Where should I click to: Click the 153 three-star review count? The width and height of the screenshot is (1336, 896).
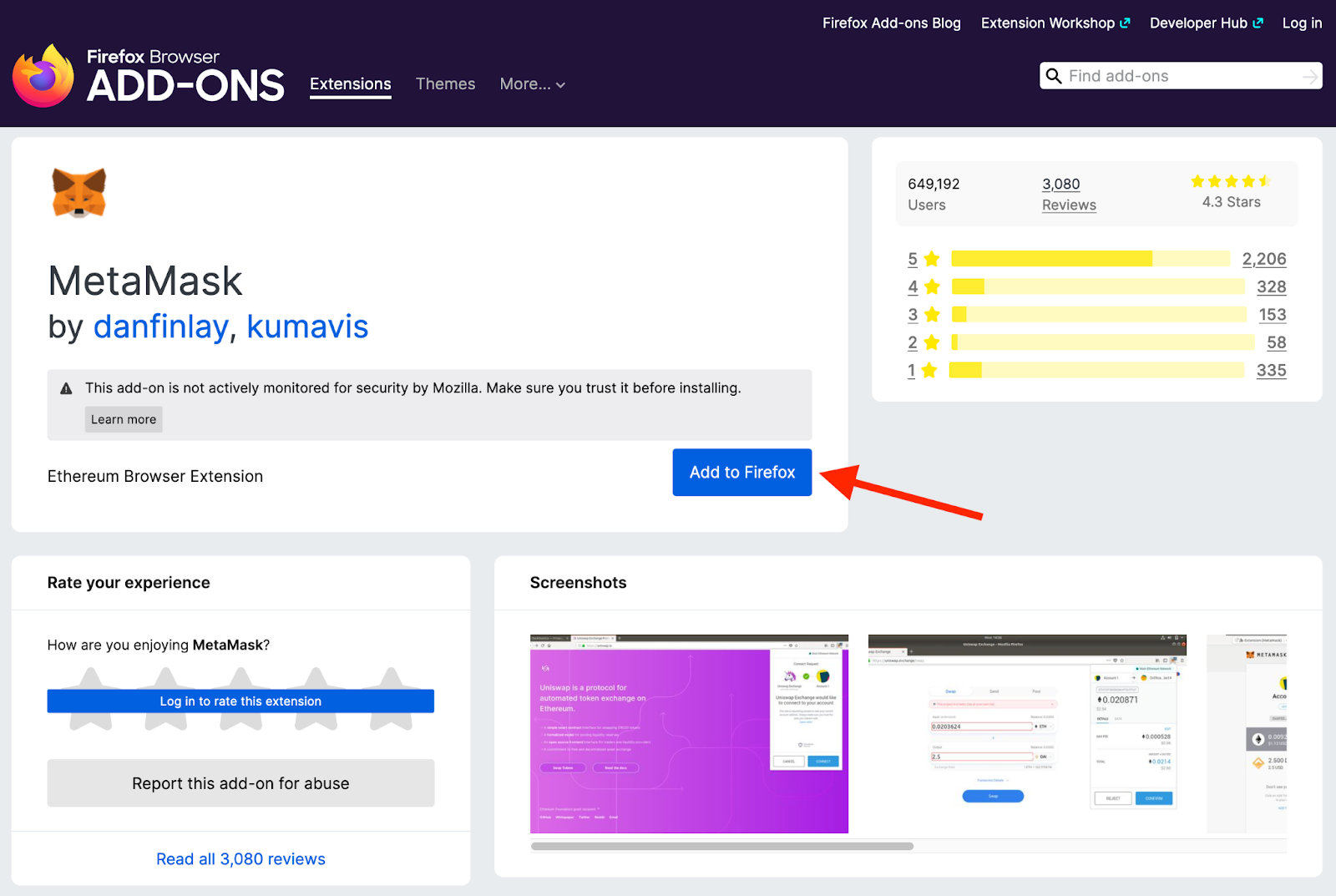(1273, 315)
